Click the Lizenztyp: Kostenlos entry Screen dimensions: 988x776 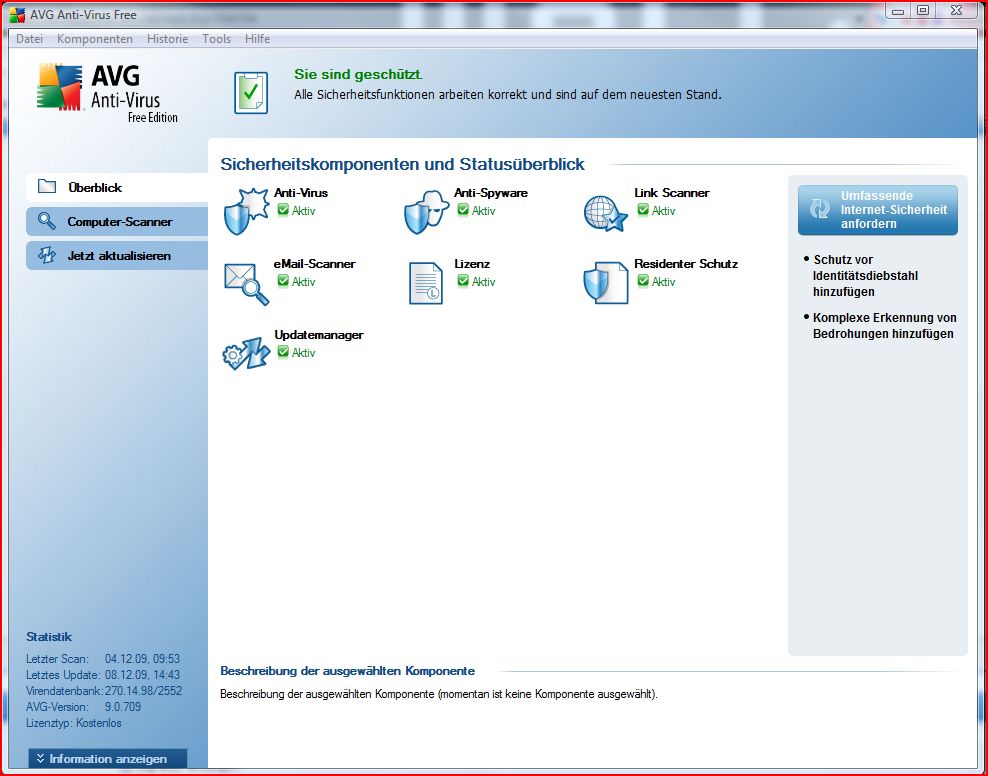(x=74, y=723)
